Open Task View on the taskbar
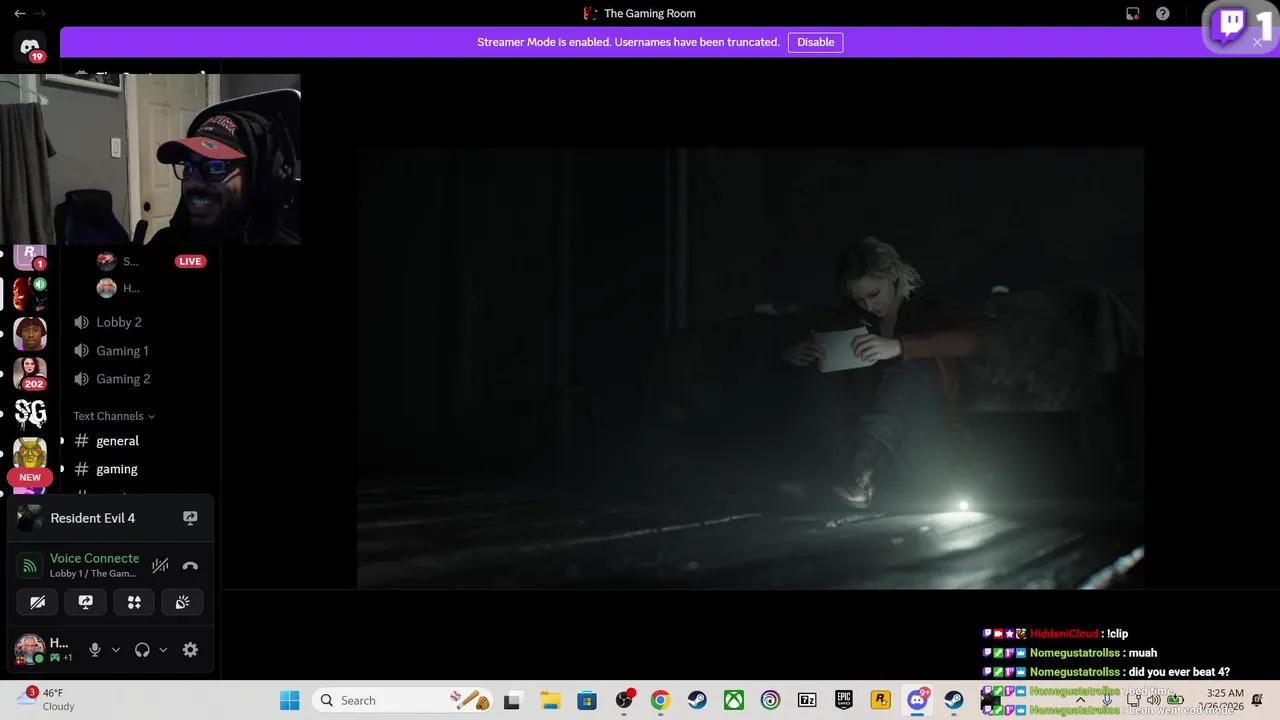Image resolution: width=1280 pixels, height=720 pixels. pos(512,700)
